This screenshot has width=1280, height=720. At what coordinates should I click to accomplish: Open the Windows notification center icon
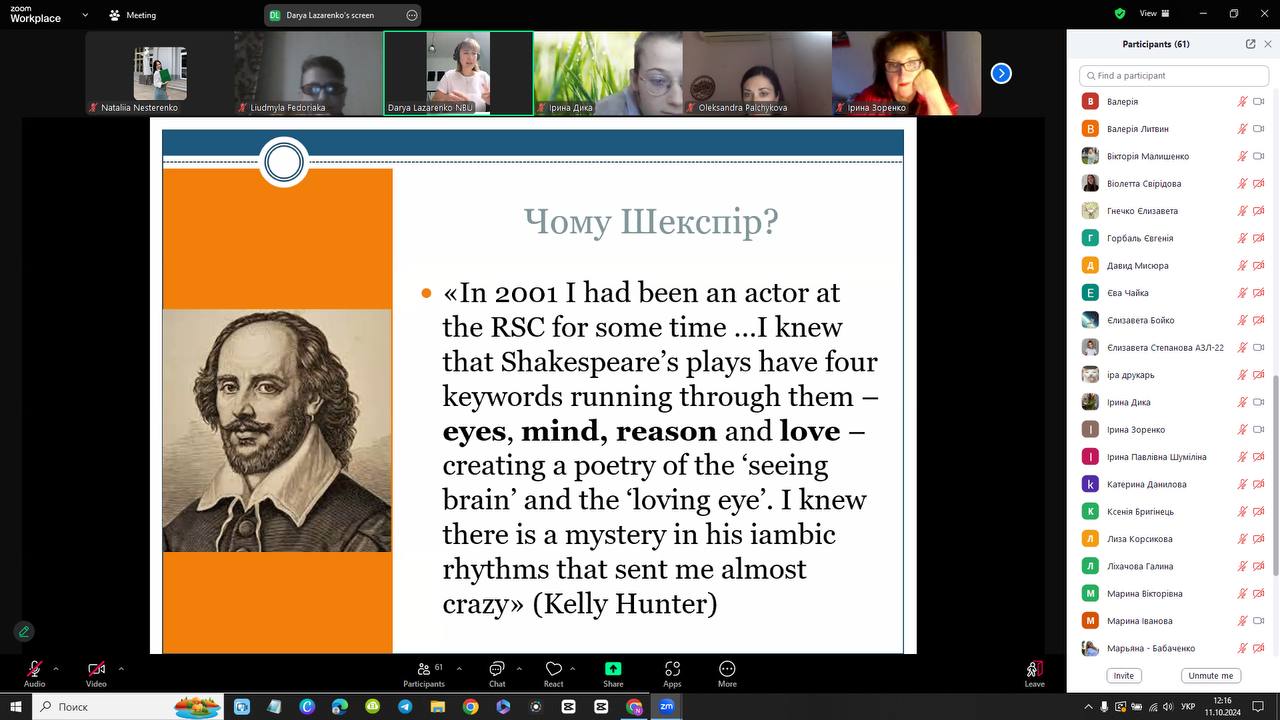click(x=1259, y=707)
